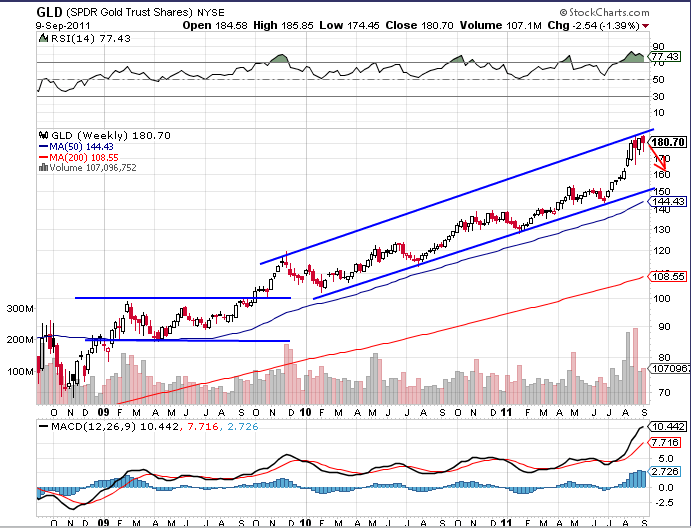
Task: Click the 107096 volume axis tag
Action: pyautogui.click(x=668, y=368)
